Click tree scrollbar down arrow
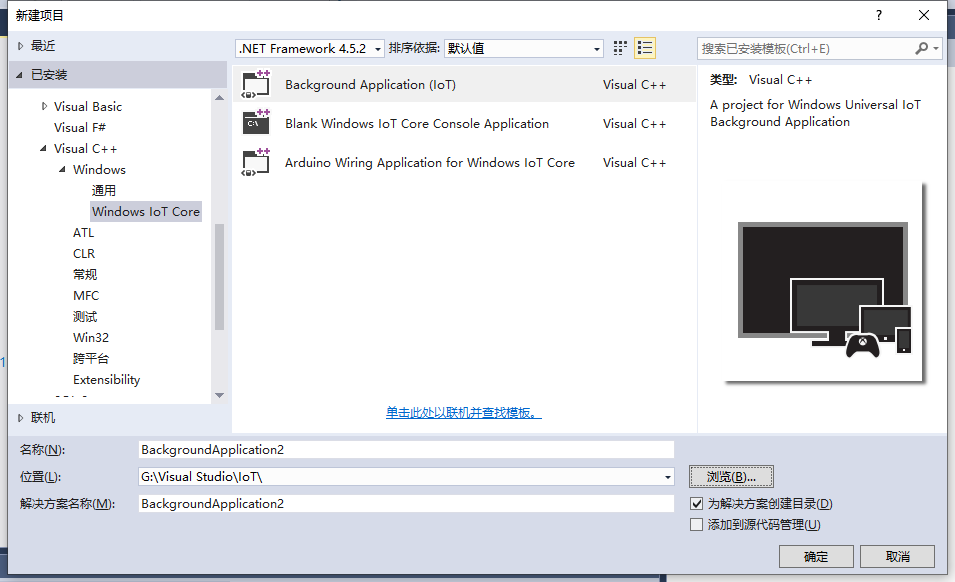The width and height of the screenshot is (955, 582). pos(219,396)
